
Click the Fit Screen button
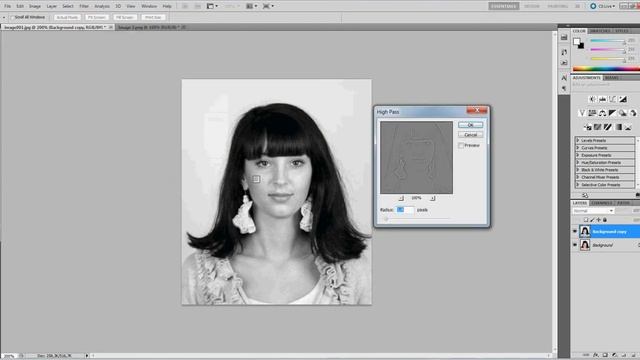pyautogui.click(x=97, y=18)
